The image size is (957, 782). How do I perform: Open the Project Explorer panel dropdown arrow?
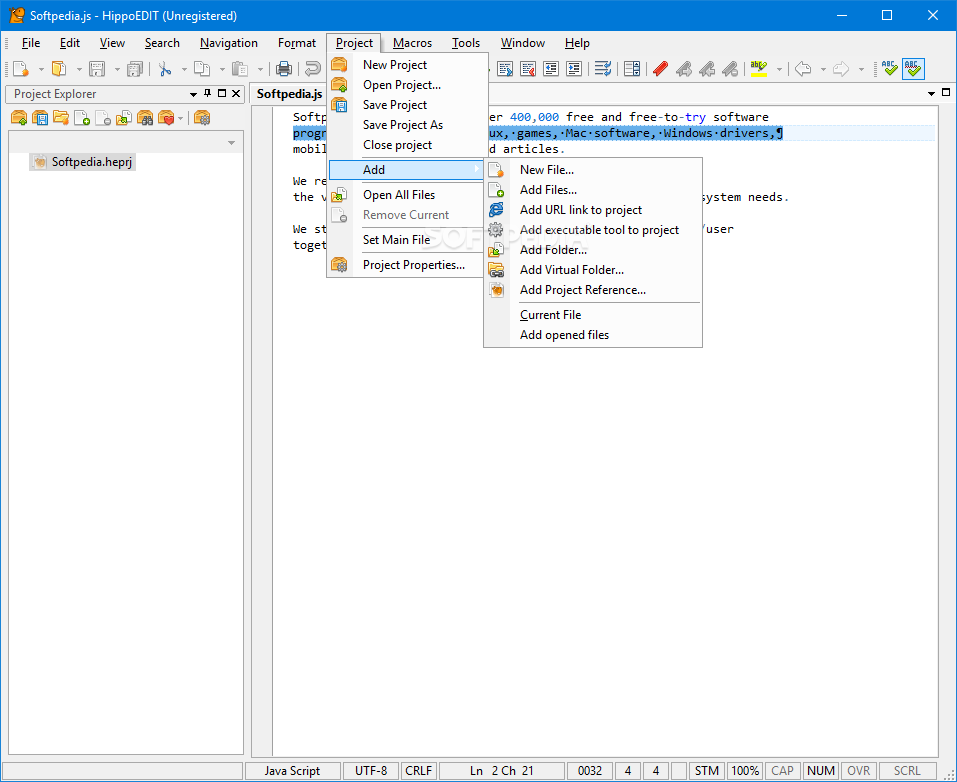tap(193, 94)
